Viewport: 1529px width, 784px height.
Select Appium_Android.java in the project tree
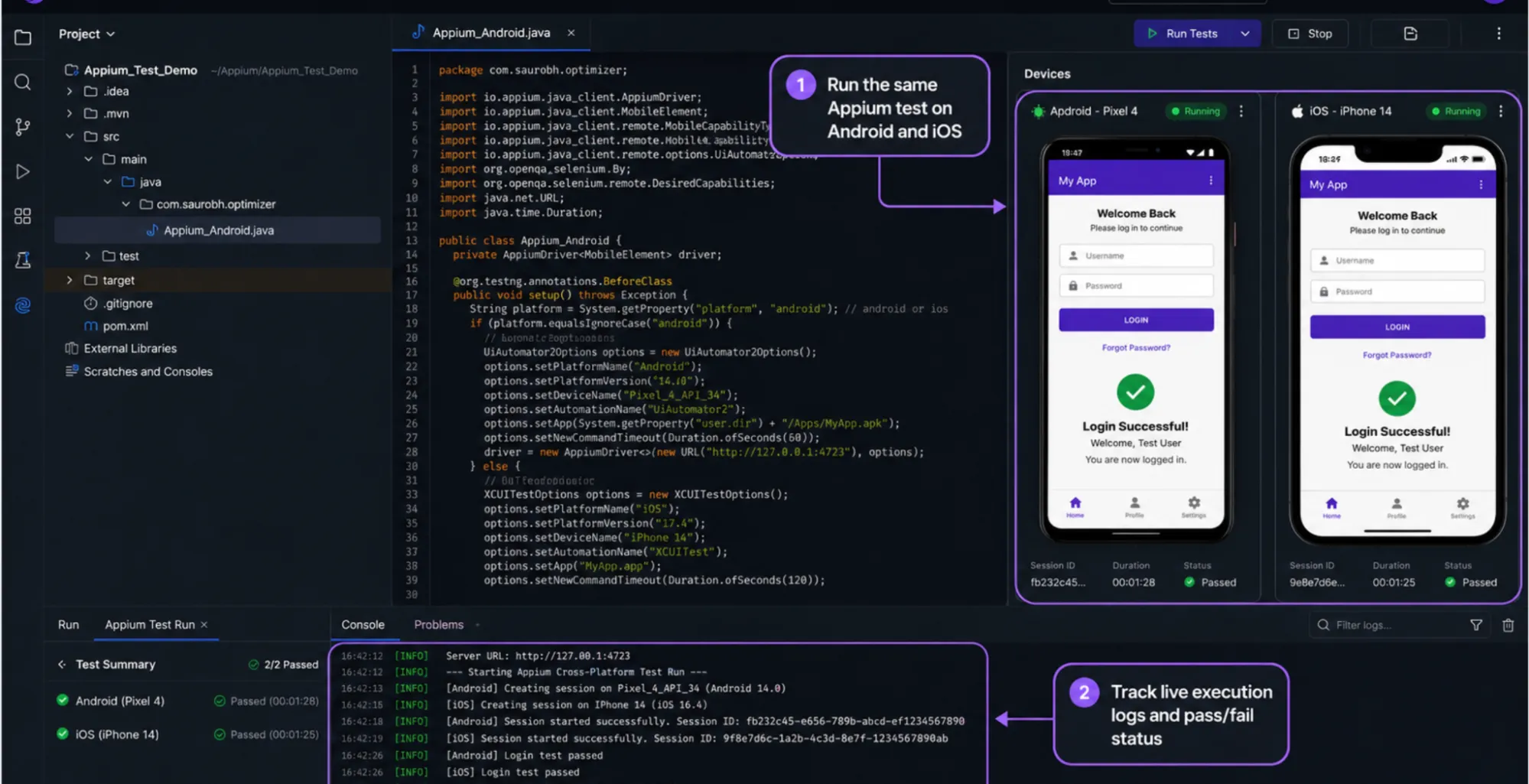[x=218, y=230]
